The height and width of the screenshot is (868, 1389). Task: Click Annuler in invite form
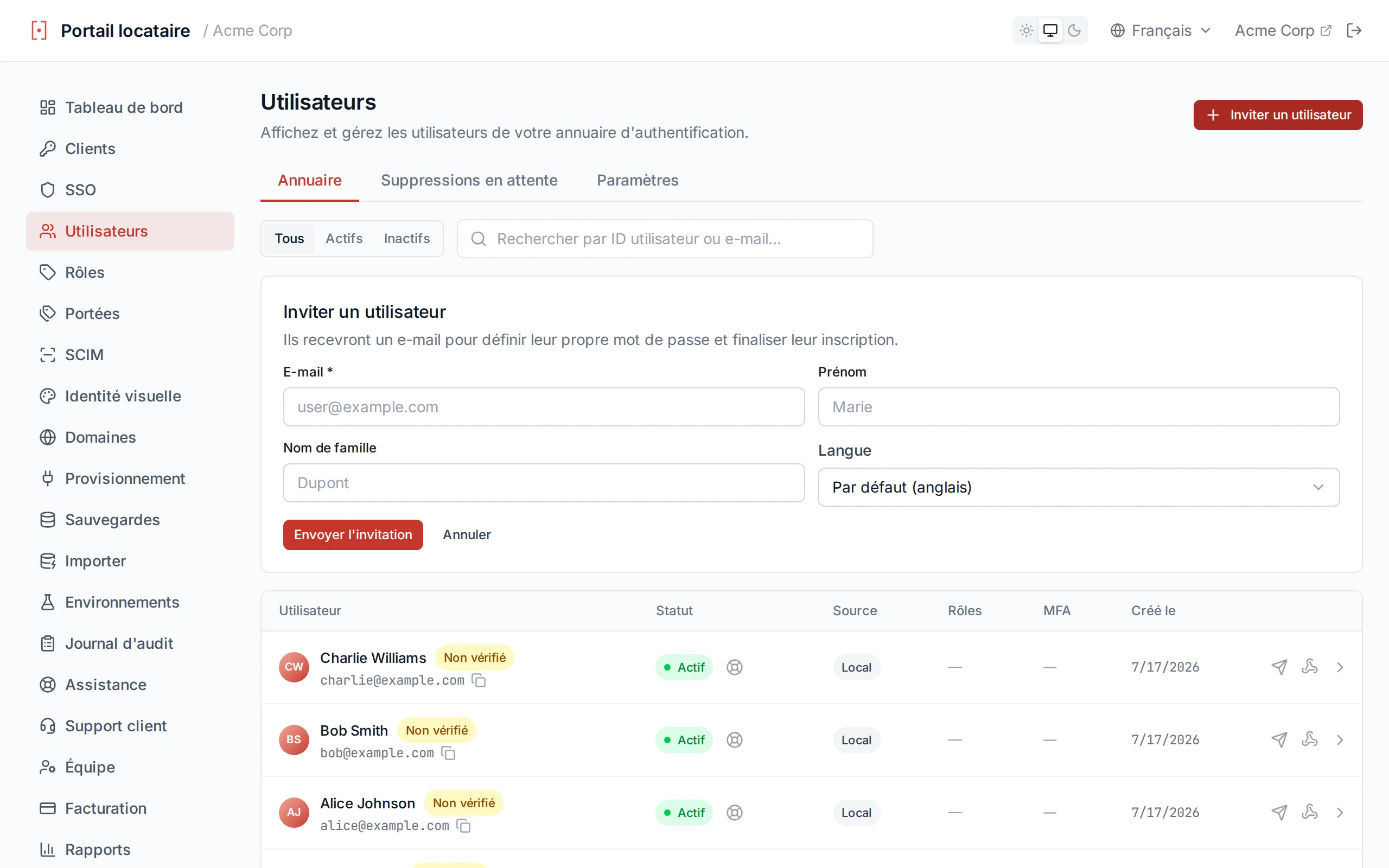pos(467,535)
